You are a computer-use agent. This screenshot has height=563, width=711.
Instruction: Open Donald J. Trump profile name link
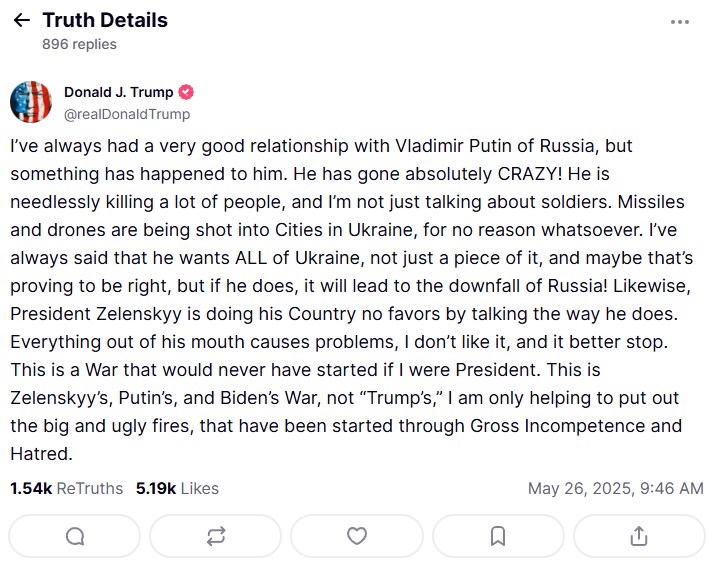click(x=118, y=92)
